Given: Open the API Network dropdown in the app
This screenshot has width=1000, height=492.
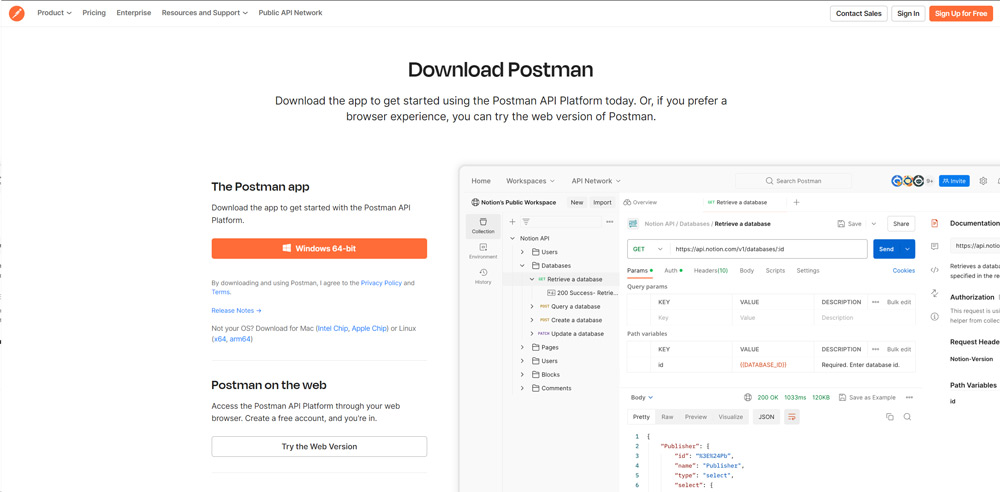Looking at the screenshot, I should click(x=596, y=181).
